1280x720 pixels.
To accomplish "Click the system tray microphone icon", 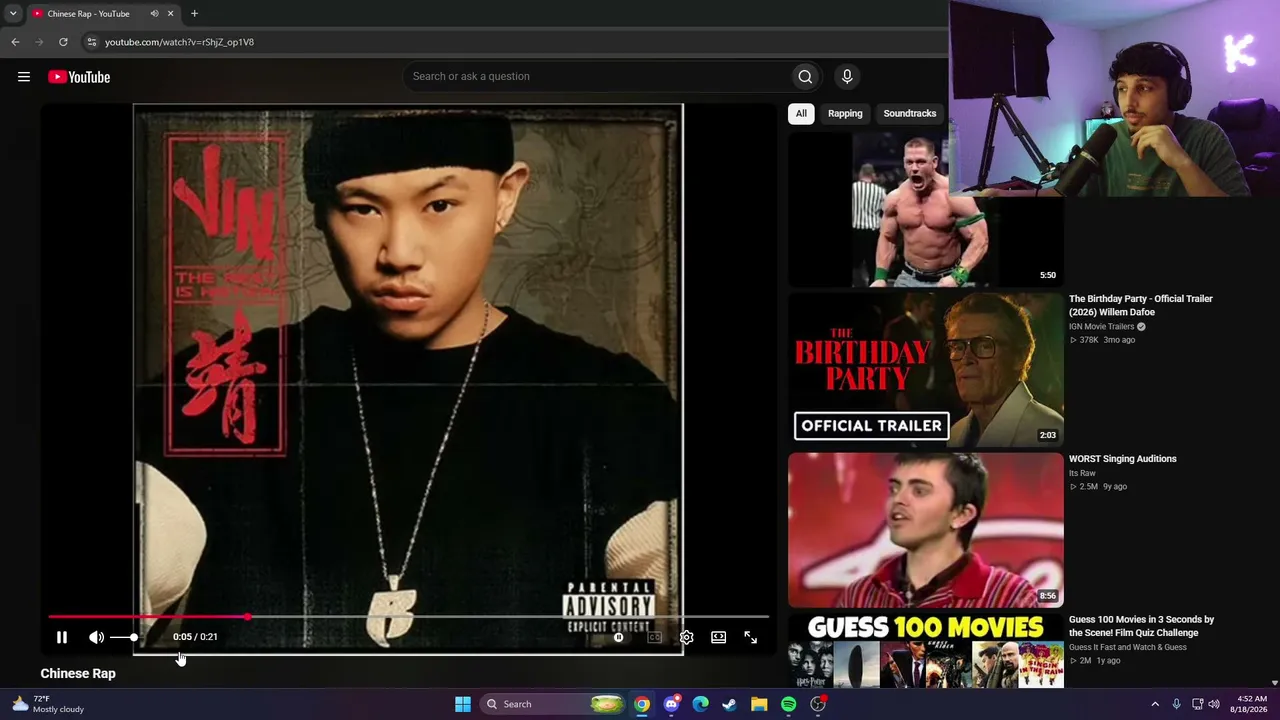I will 1176,704.
